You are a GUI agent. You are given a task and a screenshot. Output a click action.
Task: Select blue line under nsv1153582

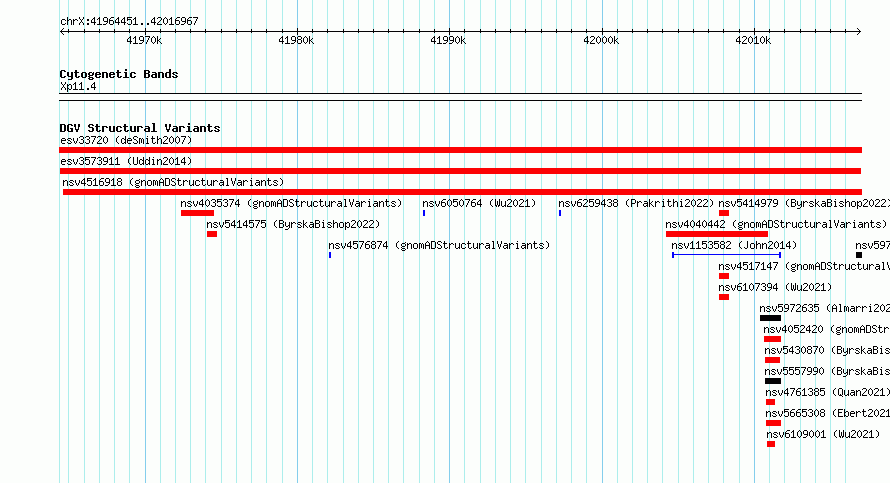click(x=727, y=255)
